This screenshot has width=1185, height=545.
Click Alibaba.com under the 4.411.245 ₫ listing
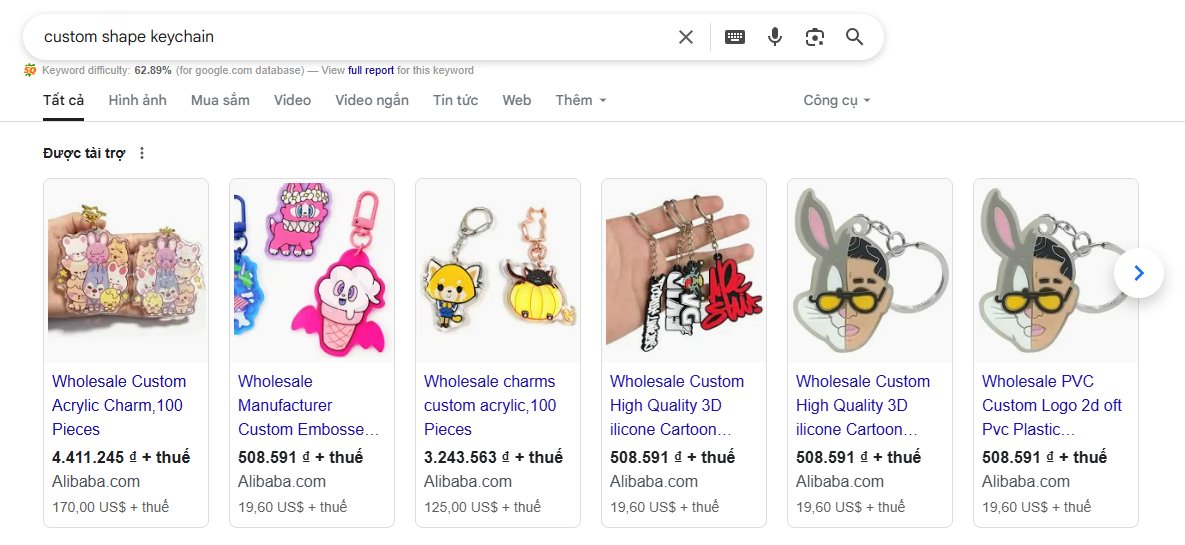[x=96, y=482]
